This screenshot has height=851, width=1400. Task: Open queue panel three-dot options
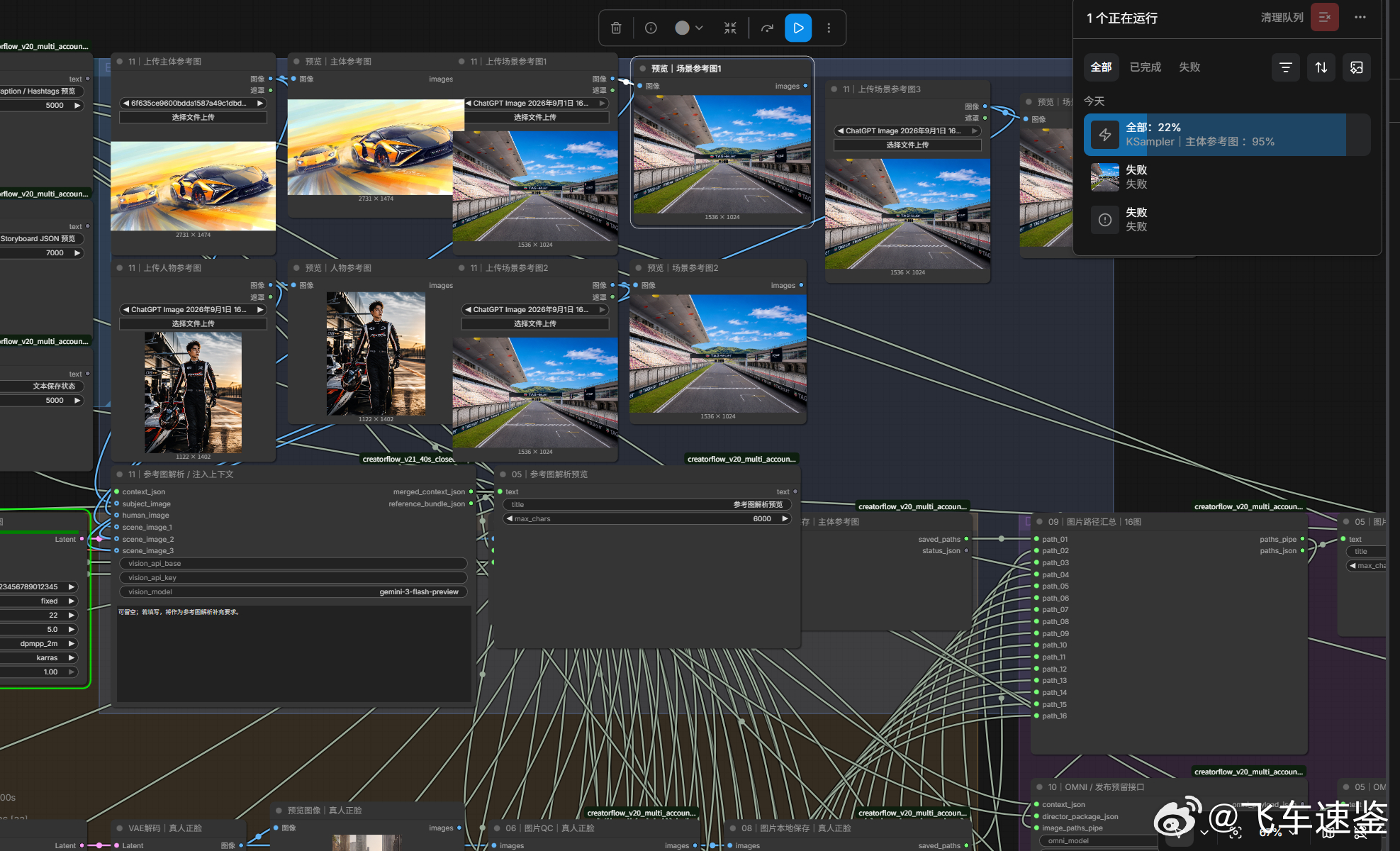[x=1360, y=17]
